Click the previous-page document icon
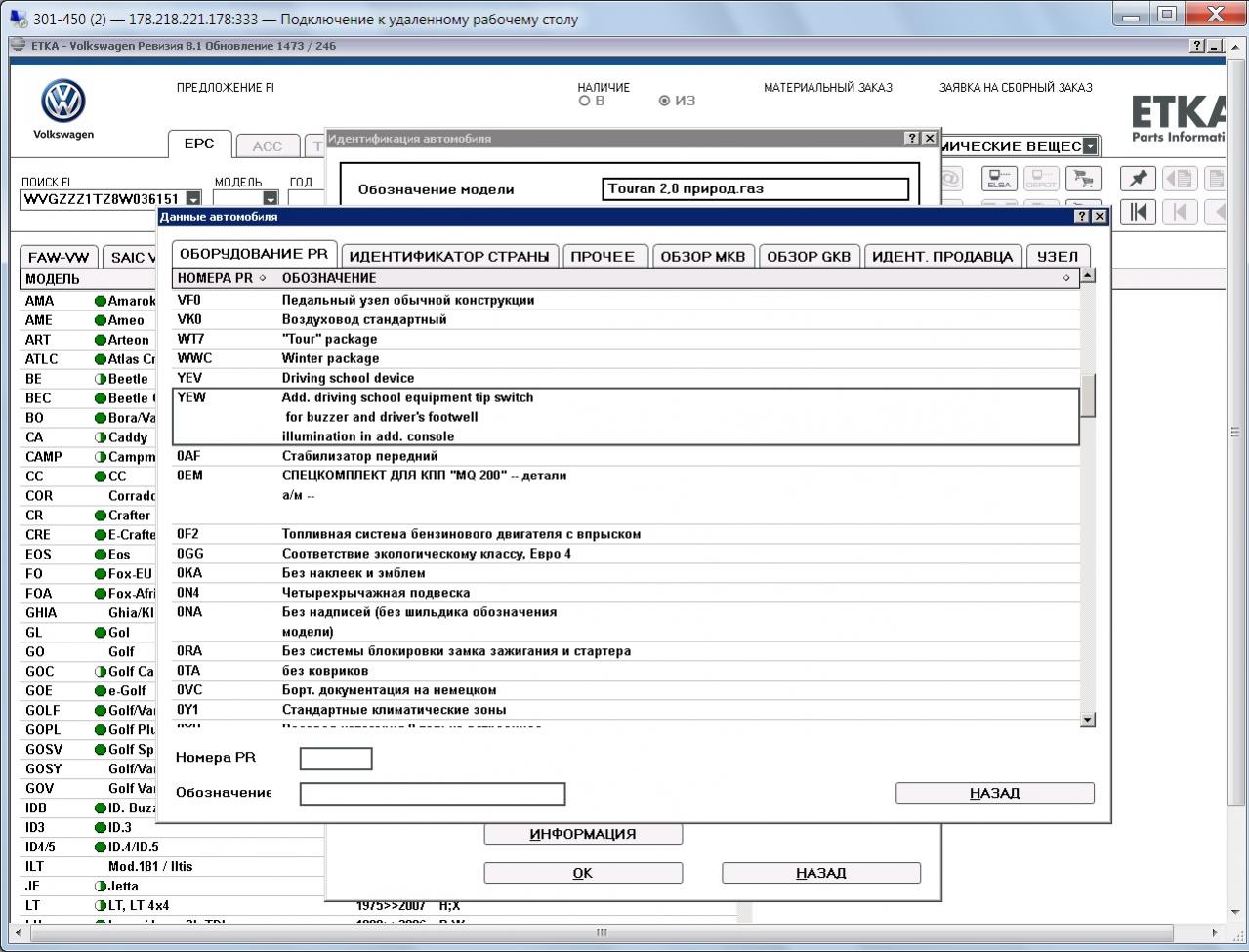The image size is (1249, 952). coord(1180,179)
